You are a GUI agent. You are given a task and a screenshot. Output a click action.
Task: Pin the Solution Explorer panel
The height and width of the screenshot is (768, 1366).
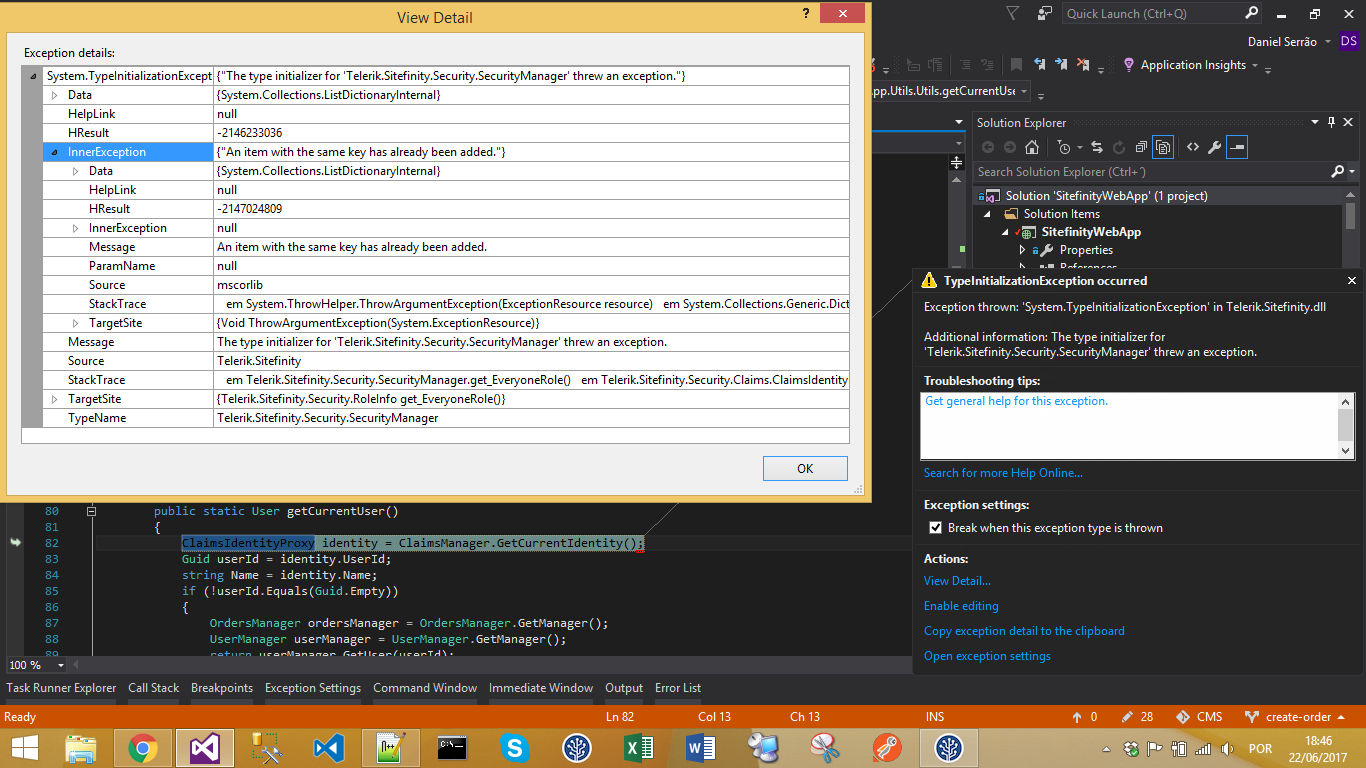pyautogui.click(x=1332, y=122)
